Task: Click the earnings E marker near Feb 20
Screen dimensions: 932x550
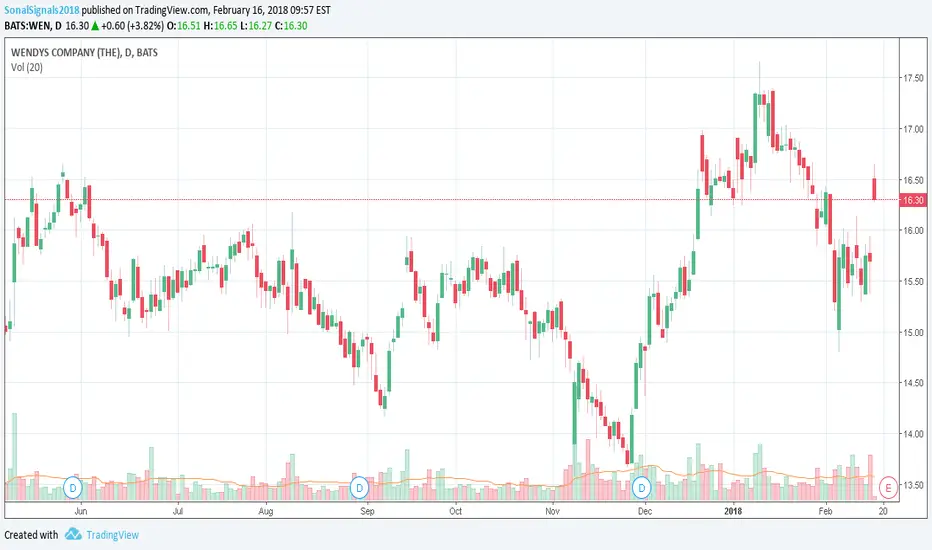Action: pyautogui.click(x=888, y=488)
